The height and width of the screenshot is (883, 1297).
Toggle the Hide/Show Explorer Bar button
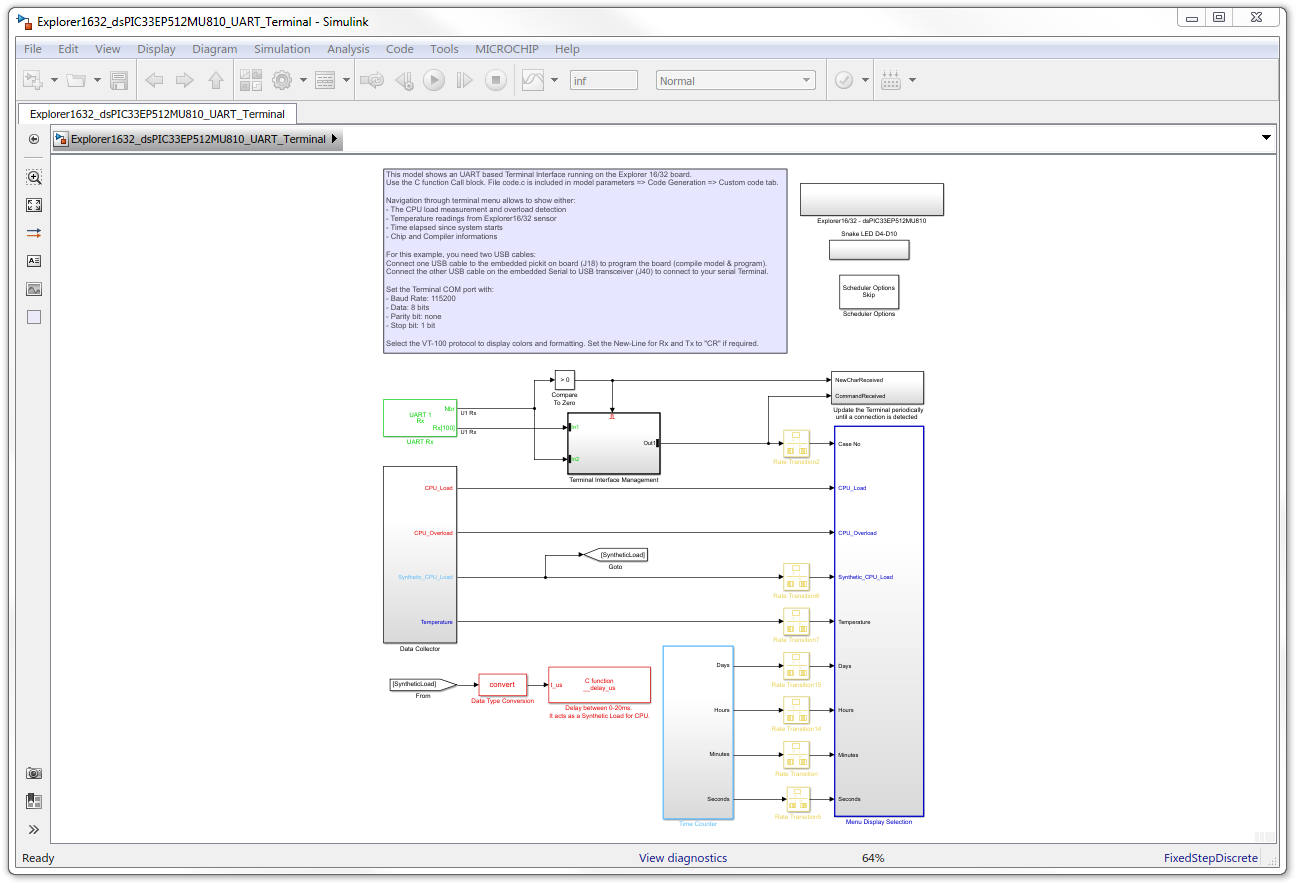coord(34,139)
